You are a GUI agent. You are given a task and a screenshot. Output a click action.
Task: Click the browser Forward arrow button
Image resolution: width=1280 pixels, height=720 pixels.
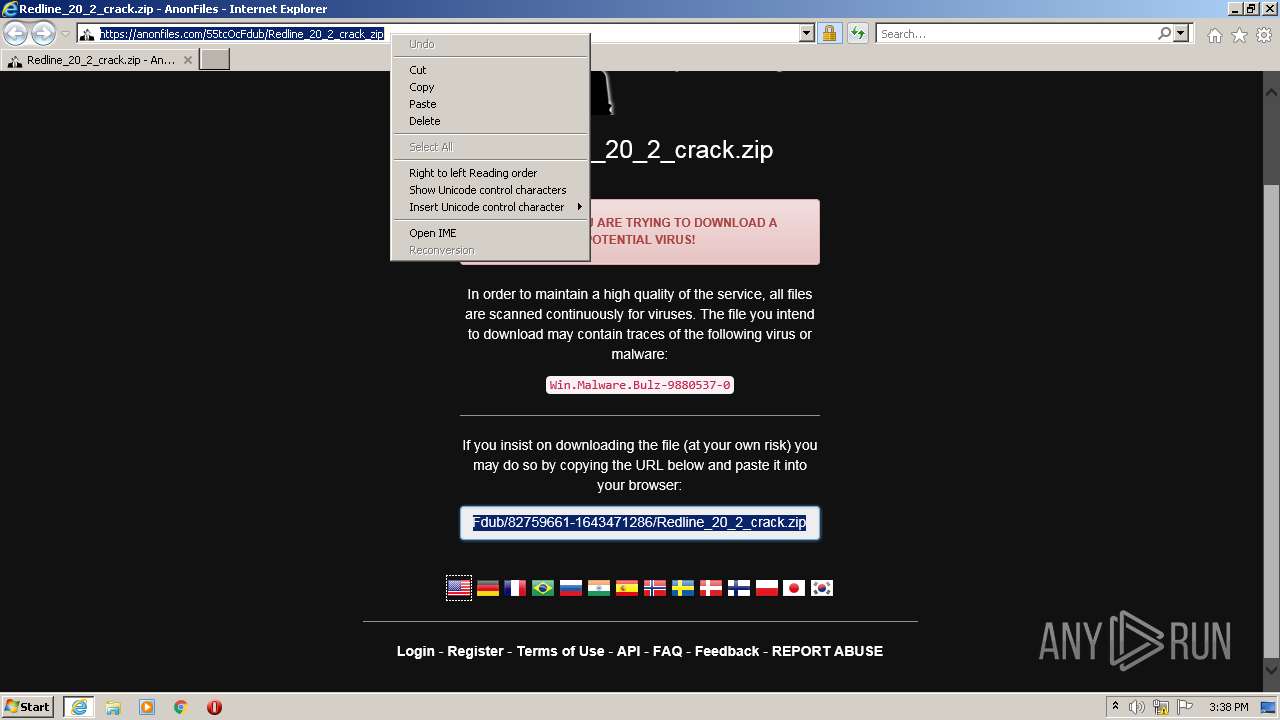coord(43,34)
